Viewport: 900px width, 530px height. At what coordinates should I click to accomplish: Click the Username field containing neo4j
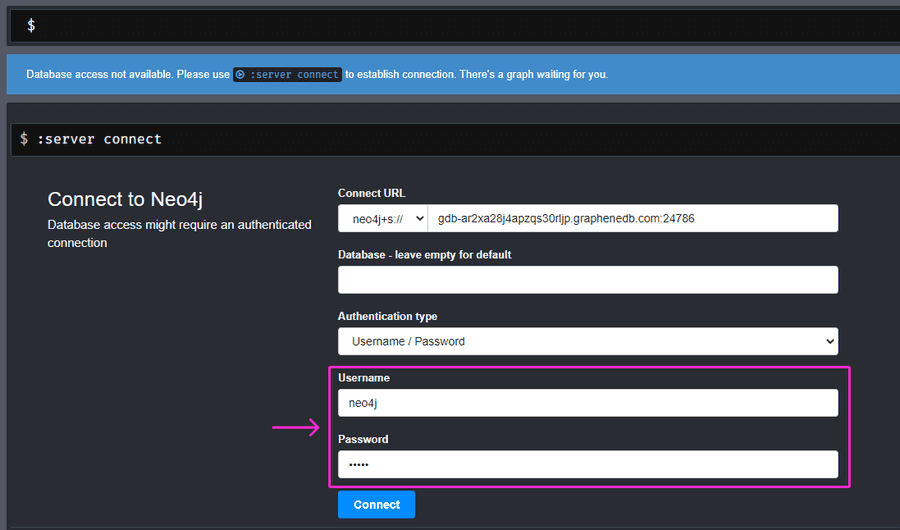588,403
